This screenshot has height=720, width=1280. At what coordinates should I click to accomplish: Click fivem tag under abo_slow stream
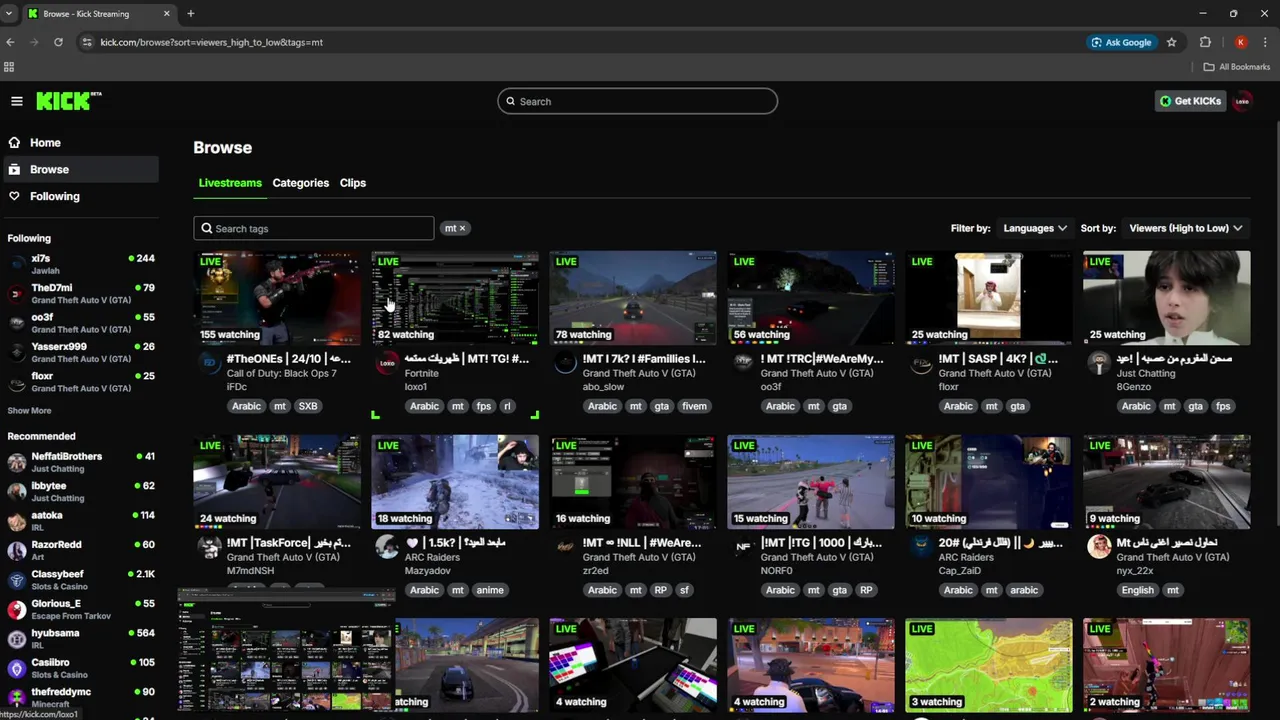pyautogui.click(x=694, y=406)
